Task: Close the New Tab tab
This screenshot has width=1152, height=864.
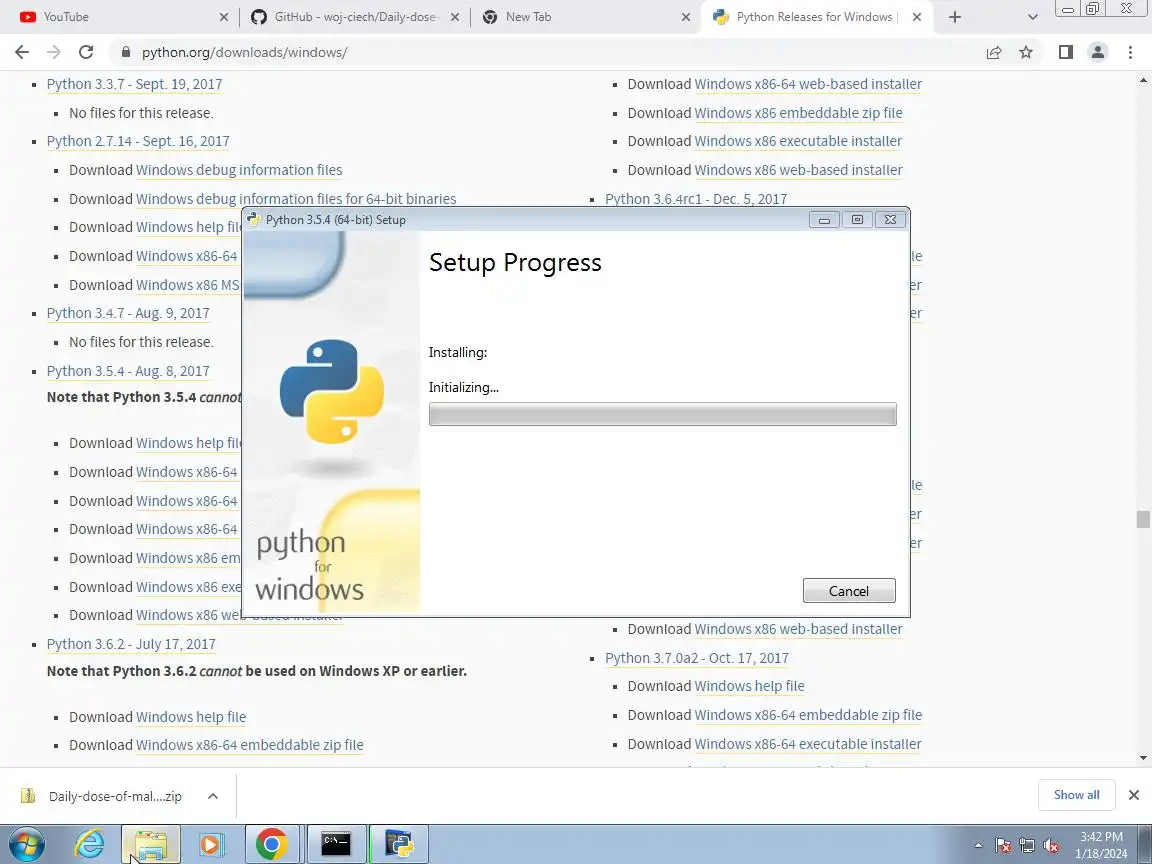Action: (685, 17)
